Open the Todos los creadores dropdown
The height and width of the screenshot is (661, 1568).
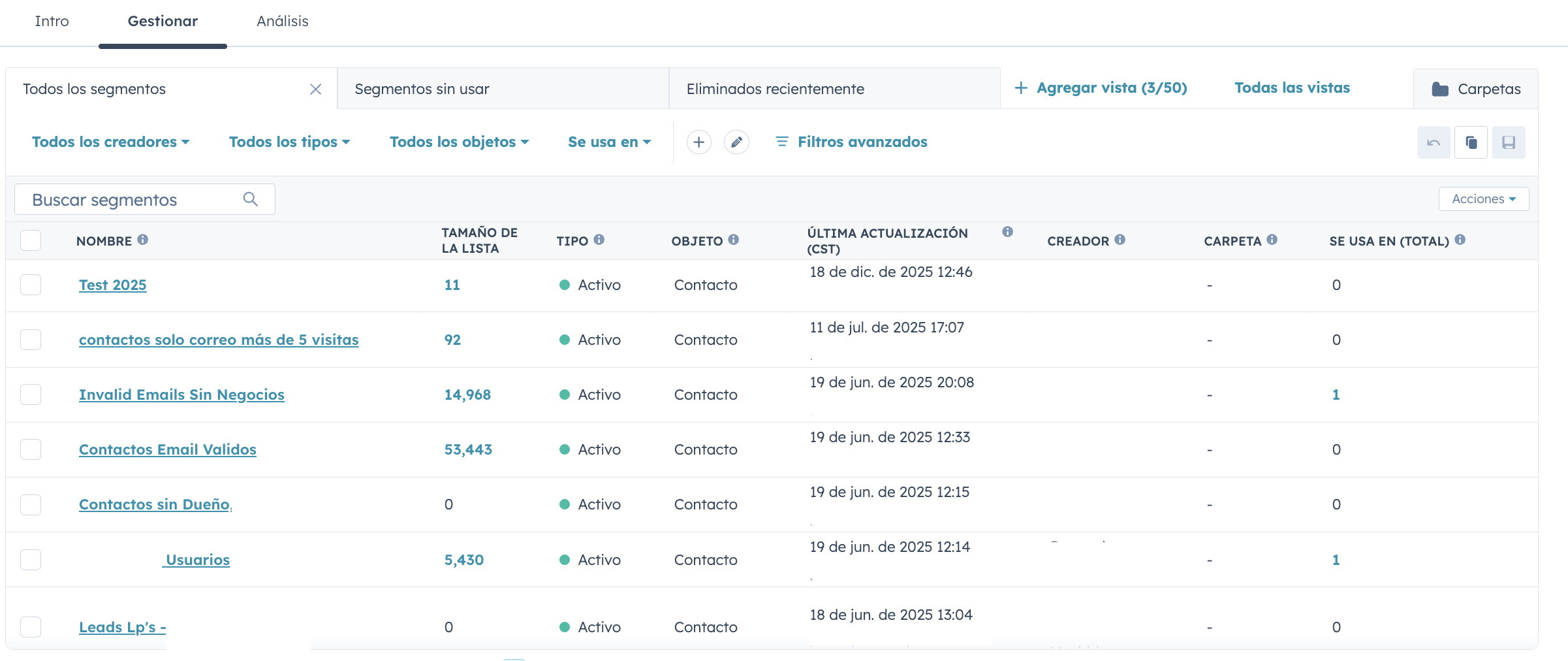click(x=111, y=142)
